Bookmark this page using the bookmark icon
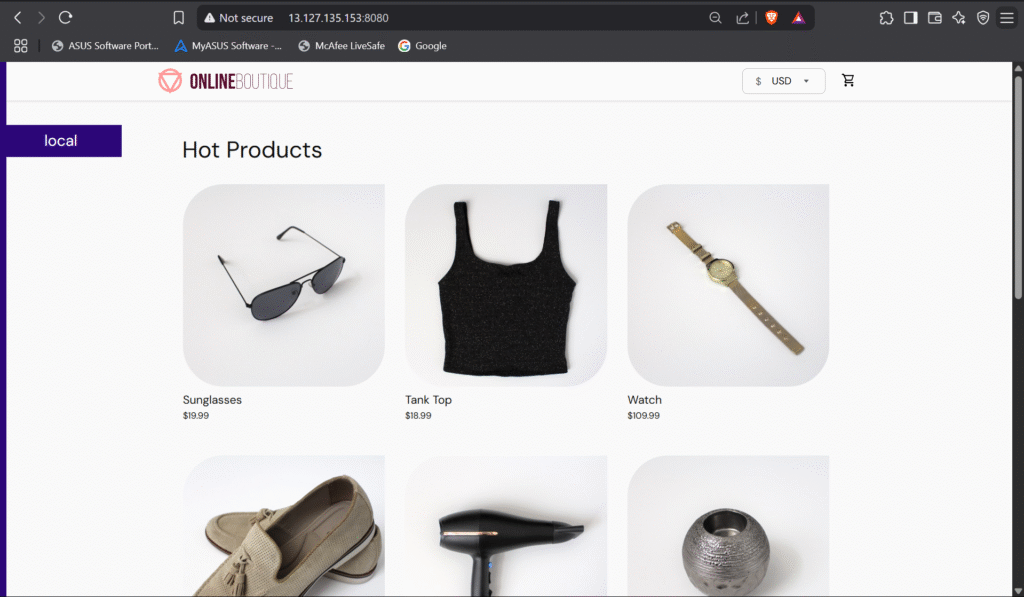1024x597 pixels. tap(178, 18)
